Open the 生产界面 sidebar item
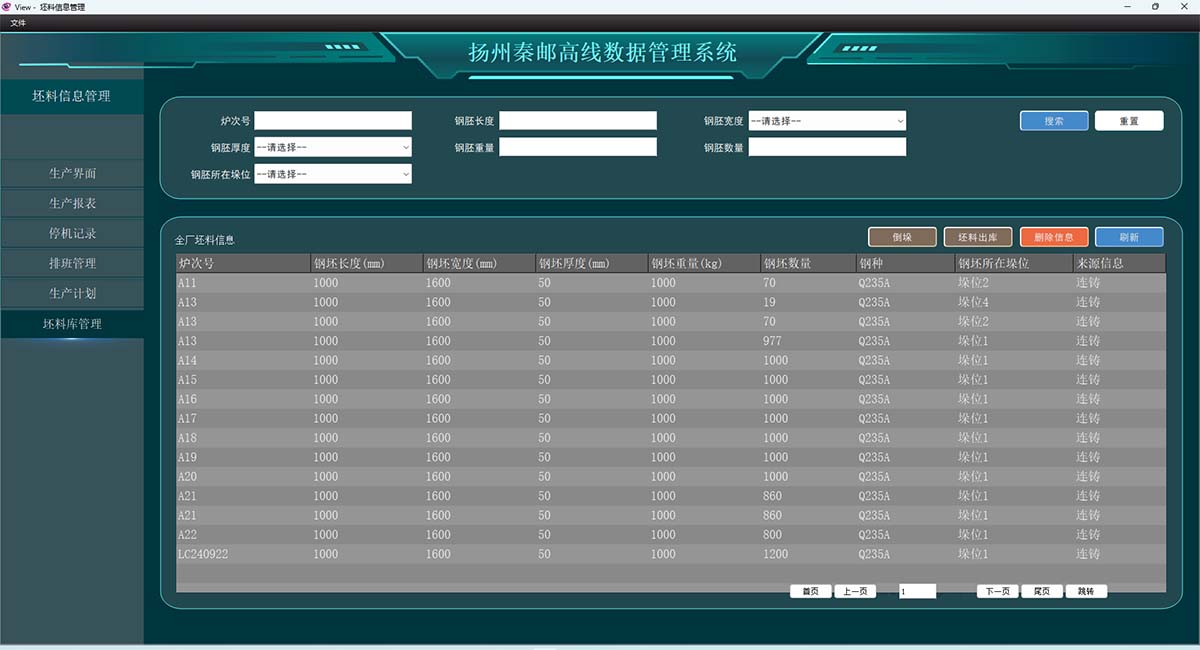The width and height of the screenshot is (1200, 650). [72, 173]
